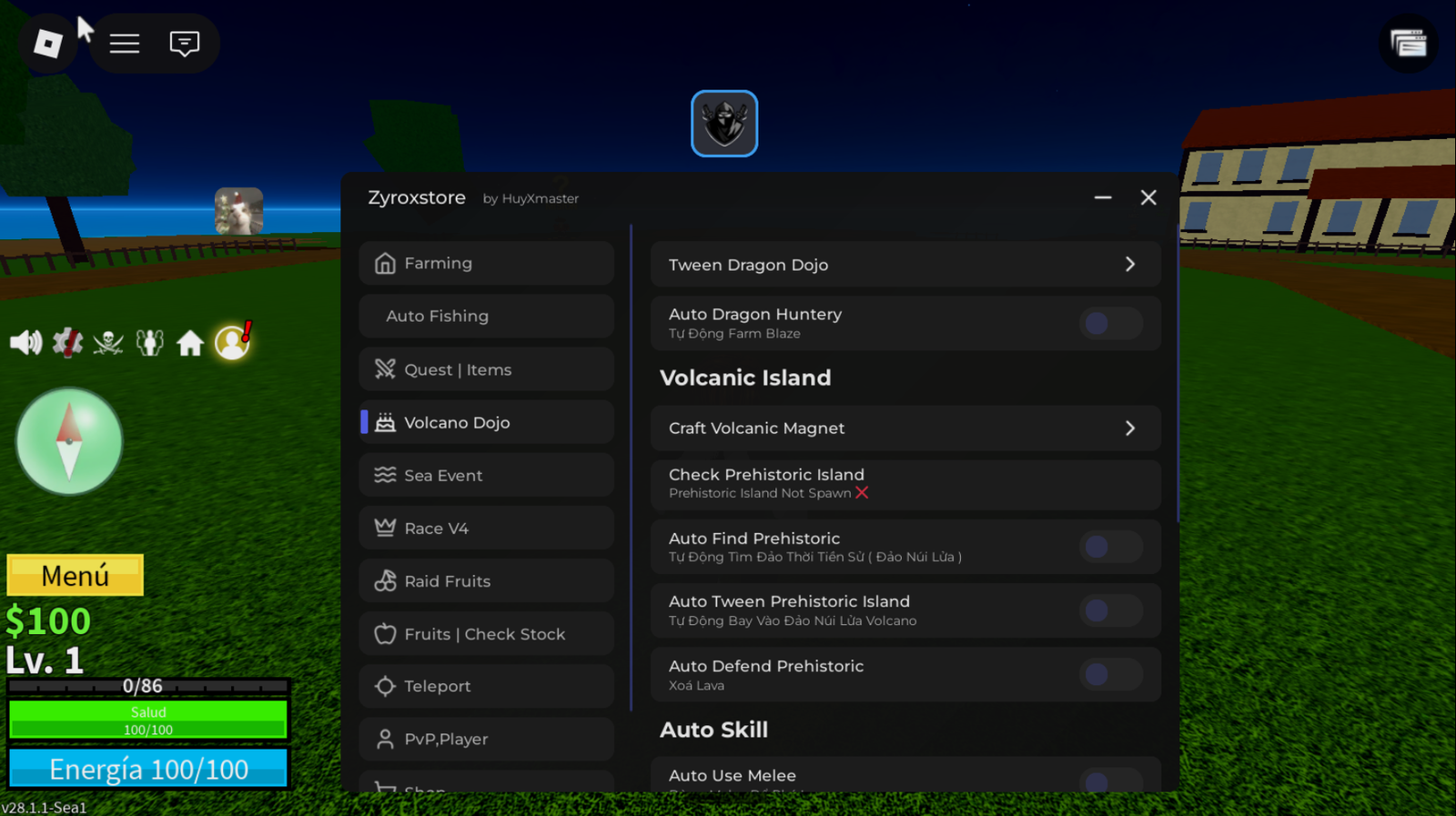Open the chat bubble icon
Screen dimensions: 1456x816
[x=184, y=44]
